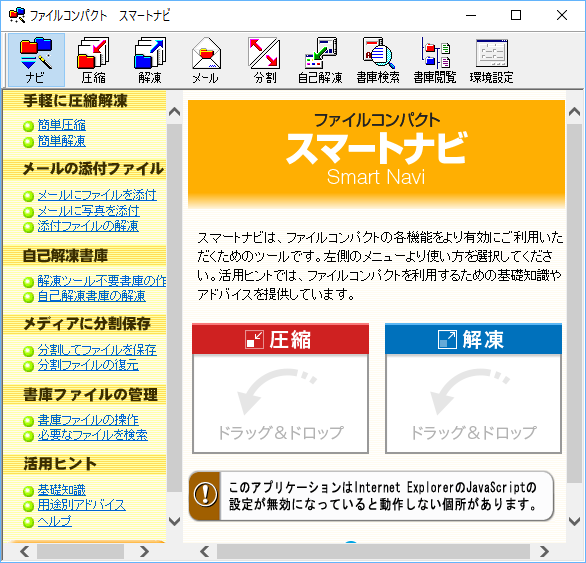
Task: Click the 簡単圧縮 link
Action: (62, 125)
